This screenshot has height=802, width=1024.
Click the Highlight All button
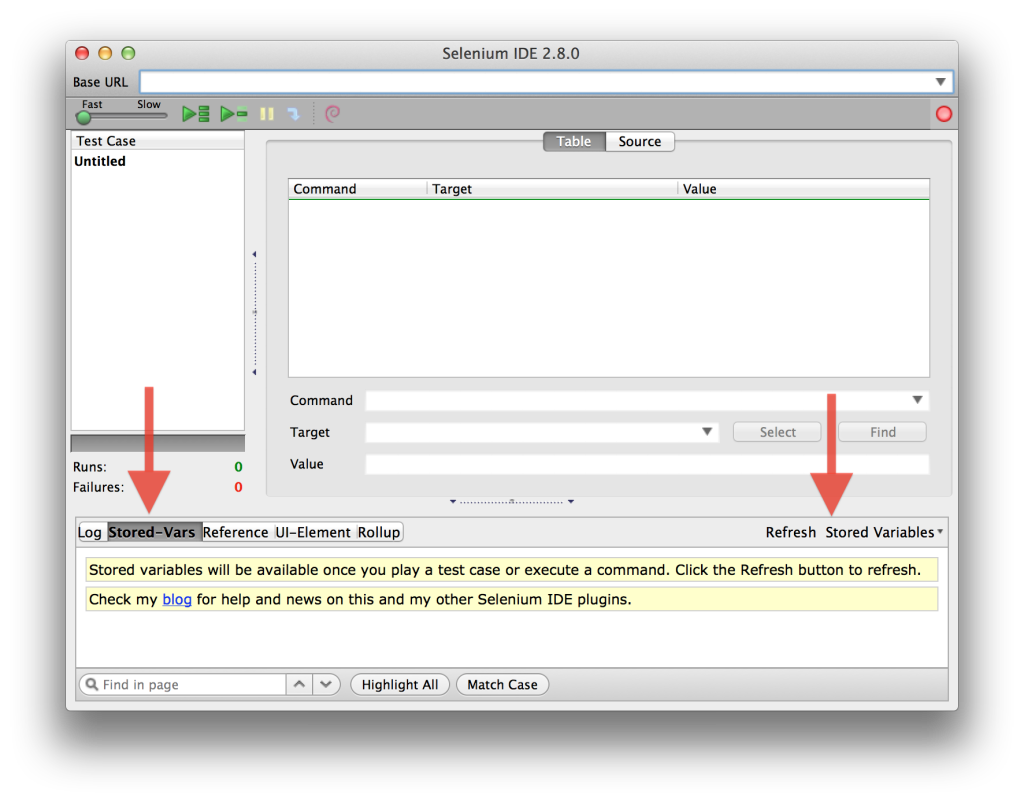click(400, 684)
